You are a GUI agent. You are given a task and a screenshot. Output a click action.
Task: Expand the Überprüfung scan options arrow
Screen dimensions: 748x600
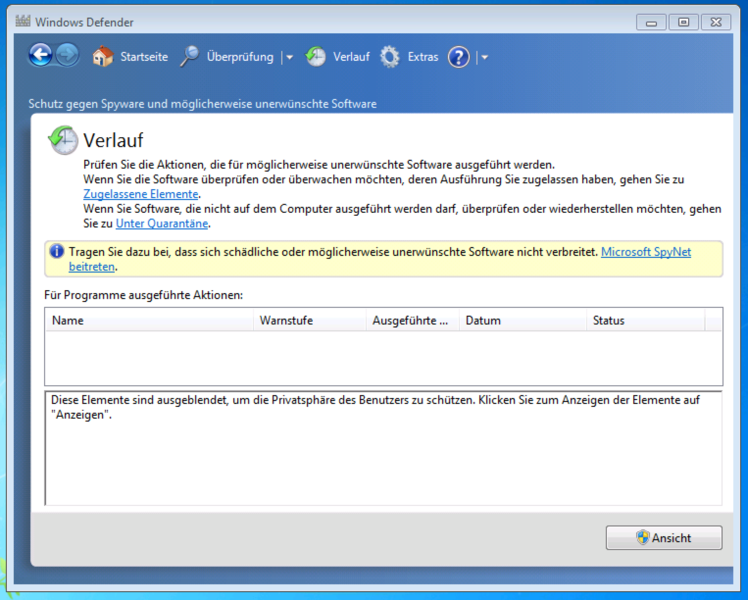[x=289, y=57]
